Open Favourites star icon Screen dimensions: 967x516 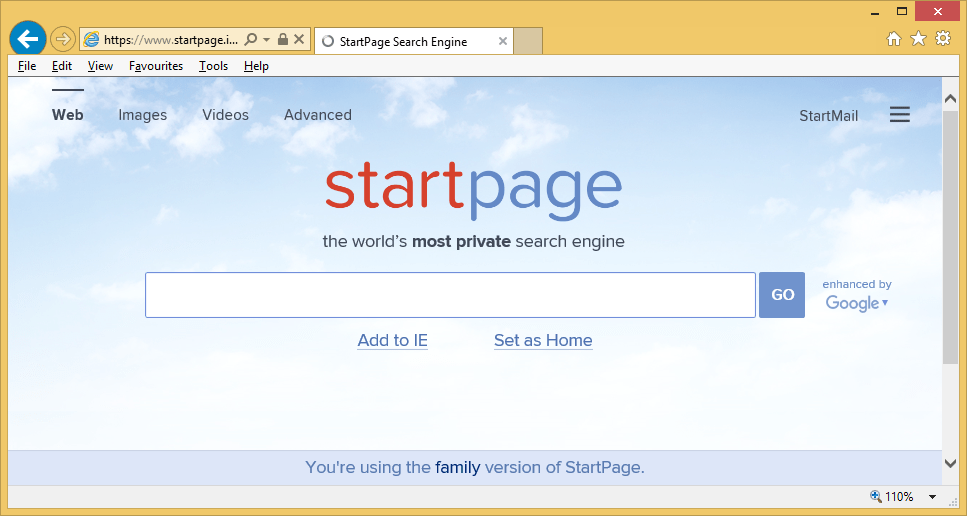point(918,39)
